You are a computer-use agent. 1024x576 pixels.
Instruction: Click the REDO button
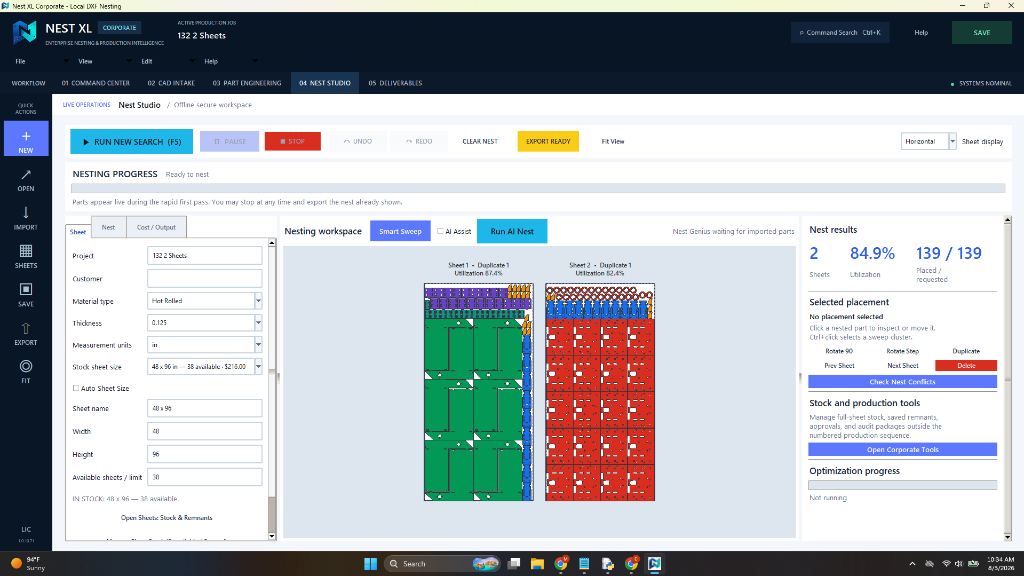(419, 141)
